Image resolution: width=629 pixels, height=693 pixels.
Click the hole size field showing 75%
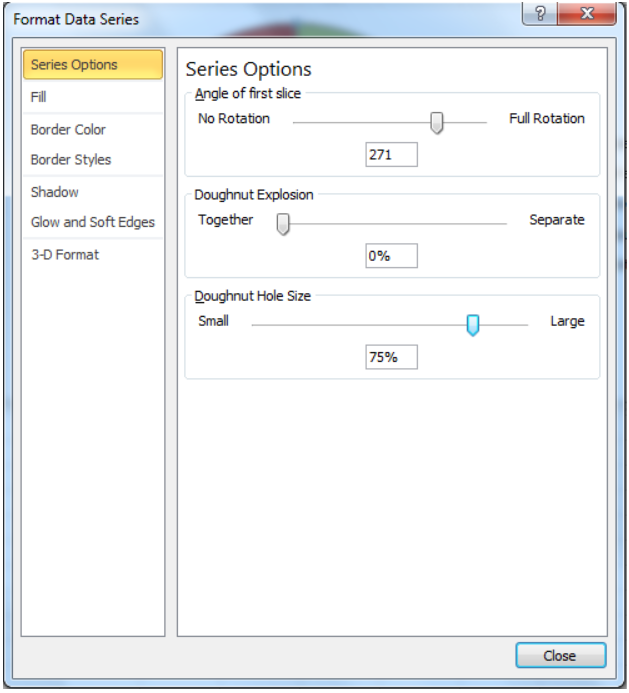(x=391, y=357)
